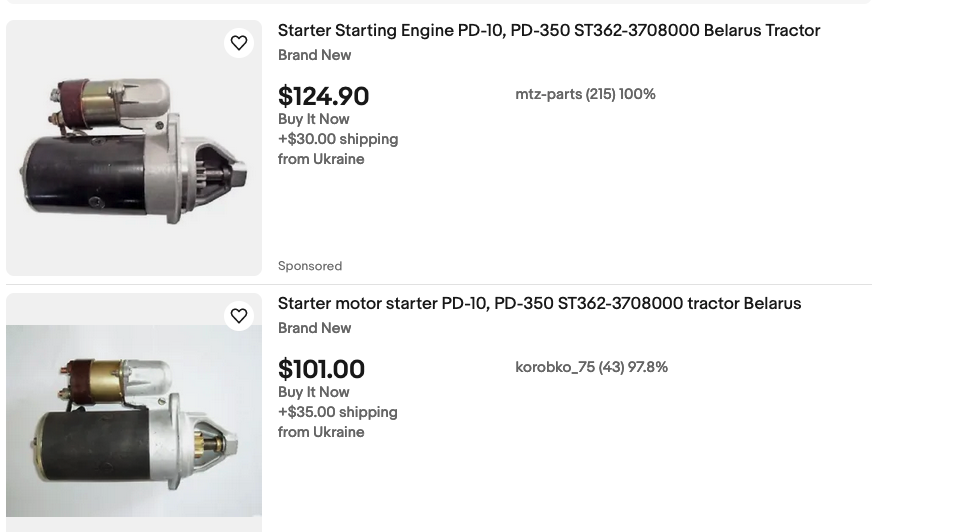Open the mtz-parts starter product image
958x532 pixels.
[134, 148]
